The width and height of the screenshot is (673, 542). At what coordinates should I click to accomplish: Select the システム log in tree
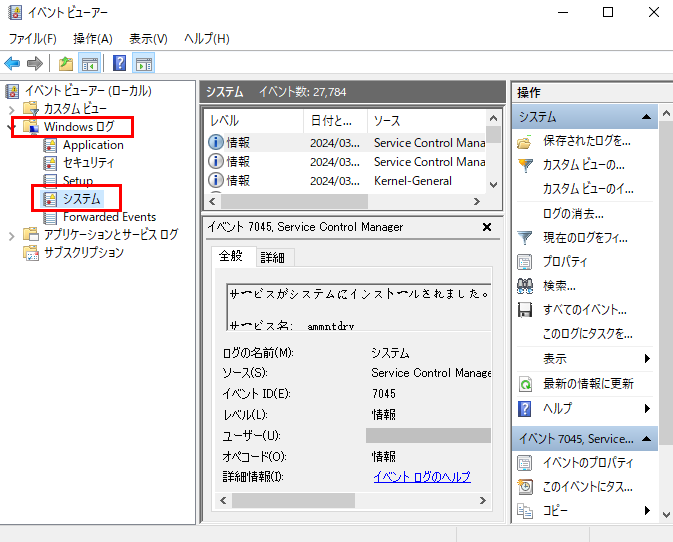click(82, 199)
